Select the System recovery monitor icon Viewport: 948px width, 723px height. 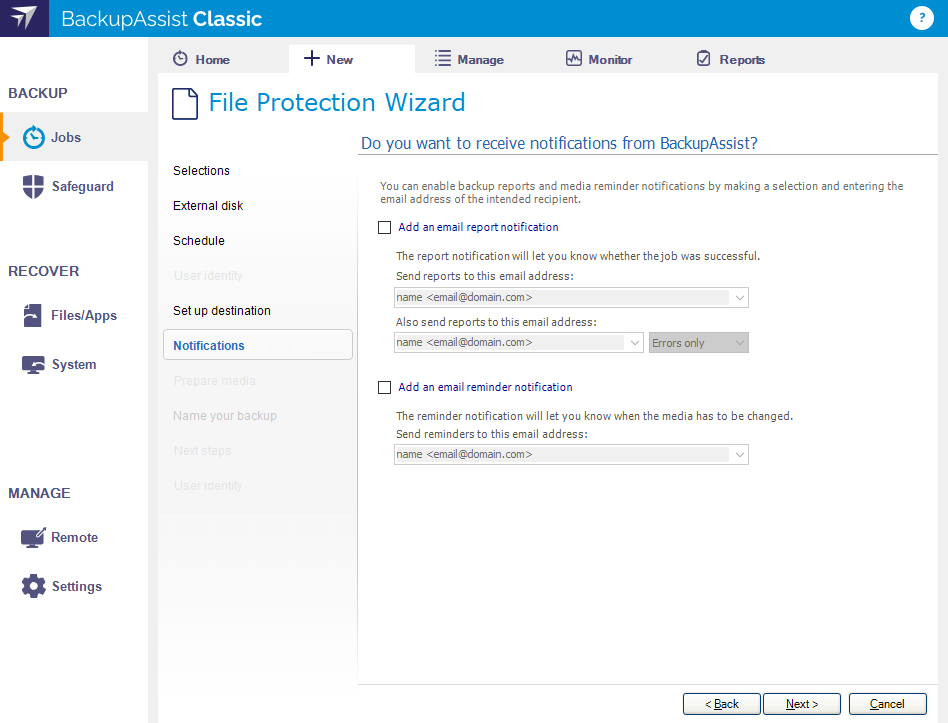coord(33,365)
